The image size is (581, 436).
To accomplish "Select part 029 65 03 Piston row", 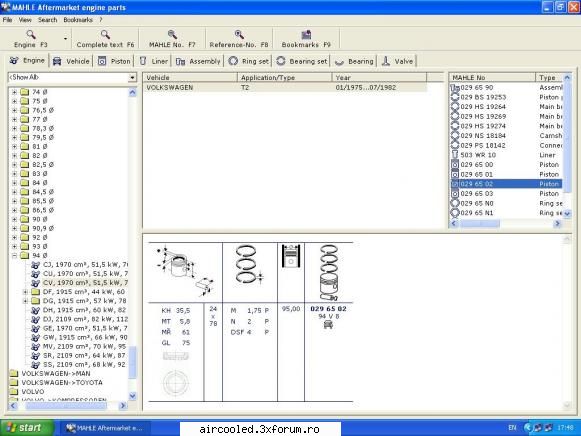I will 506,194.
